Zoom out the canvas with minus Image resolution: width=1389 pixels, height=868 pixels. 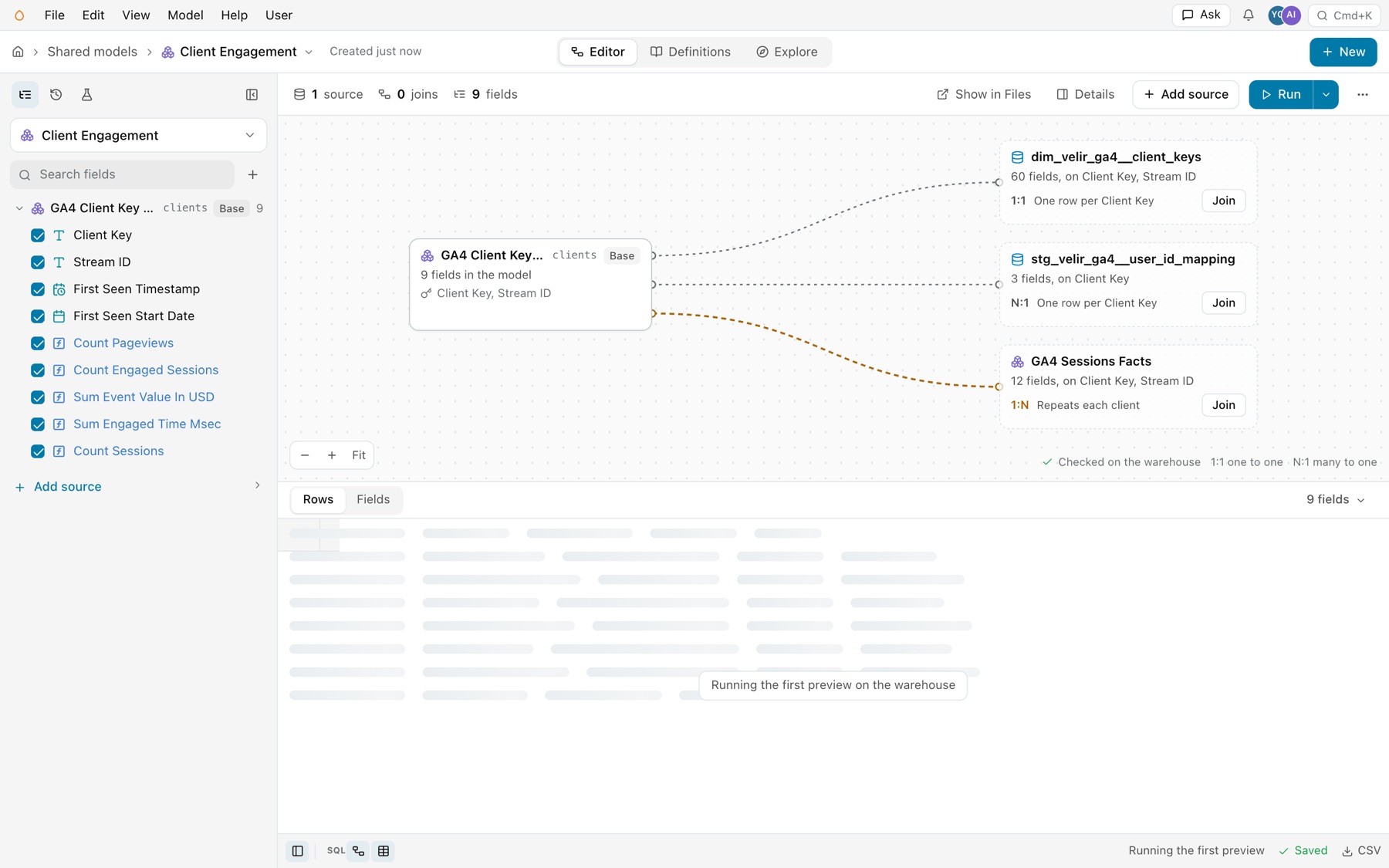coord(305,455)
